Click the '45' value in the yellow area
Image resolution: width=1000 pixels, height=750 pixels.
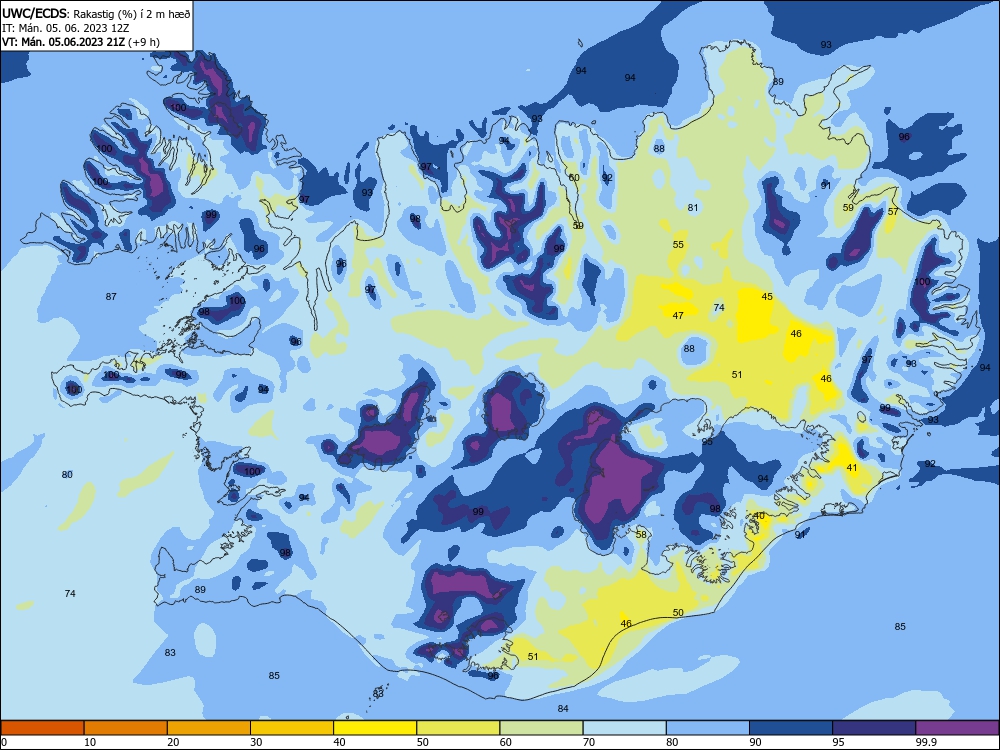pos(767,296)
